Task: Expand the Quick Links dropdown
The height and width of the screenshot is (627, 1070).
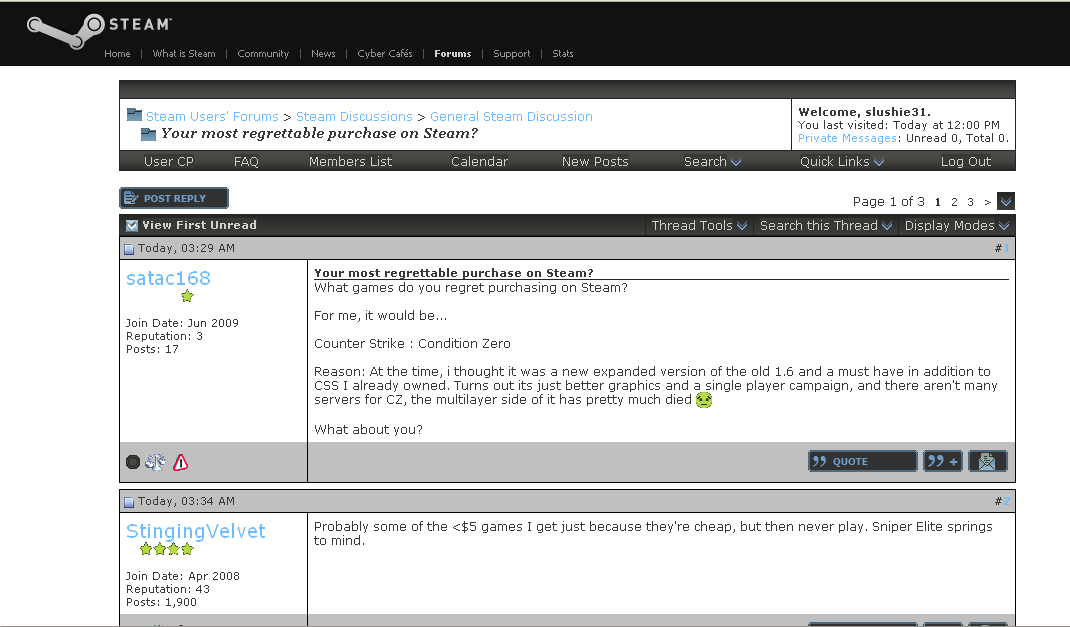Action: click(x=842, y=162)
